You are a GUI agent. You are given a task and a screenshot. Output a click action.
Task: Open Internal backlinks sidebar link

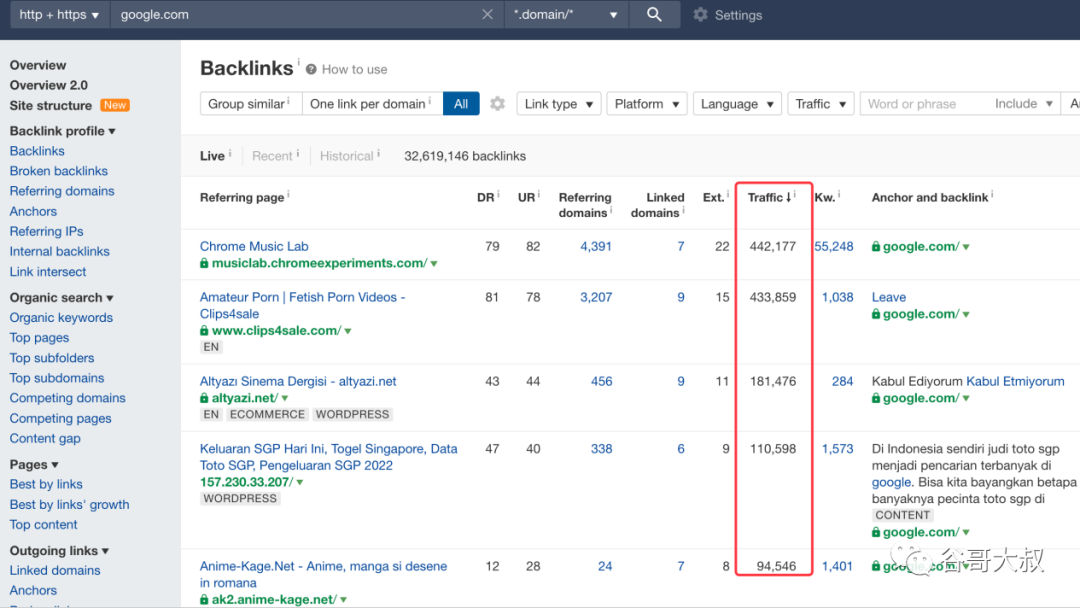pyautogui.click(x=59, y=251)
